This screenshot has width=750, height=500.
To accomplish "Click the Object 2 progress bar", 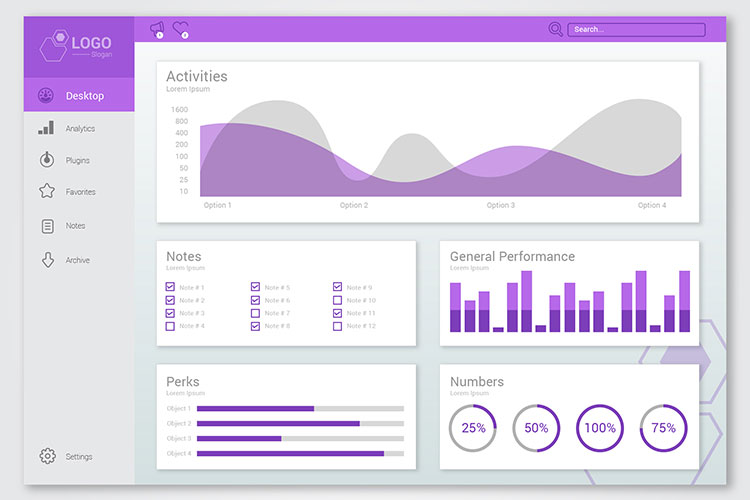I will [300, 423].
